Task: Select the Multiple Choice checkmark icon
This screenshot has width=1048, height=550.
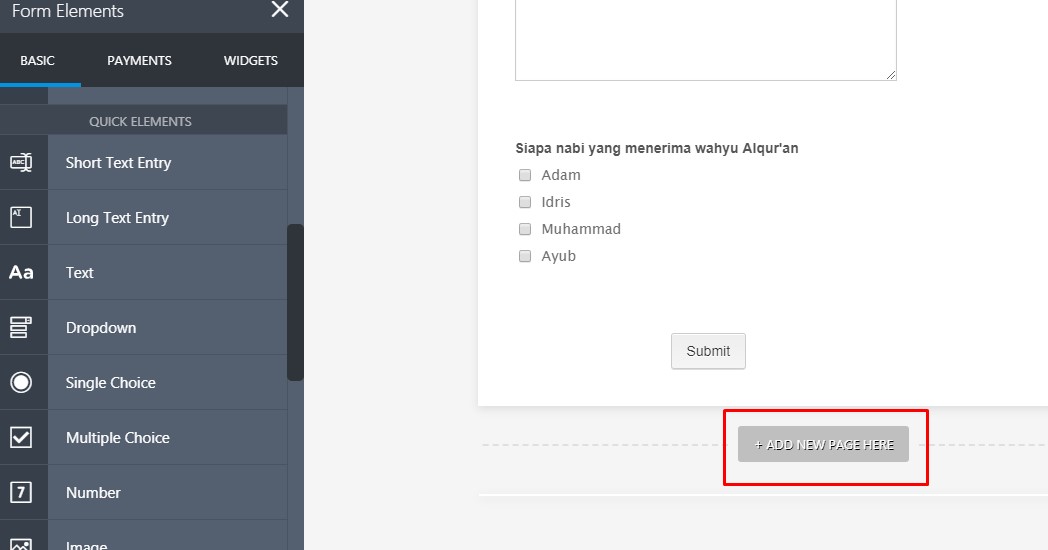Action: coord(21,438)
